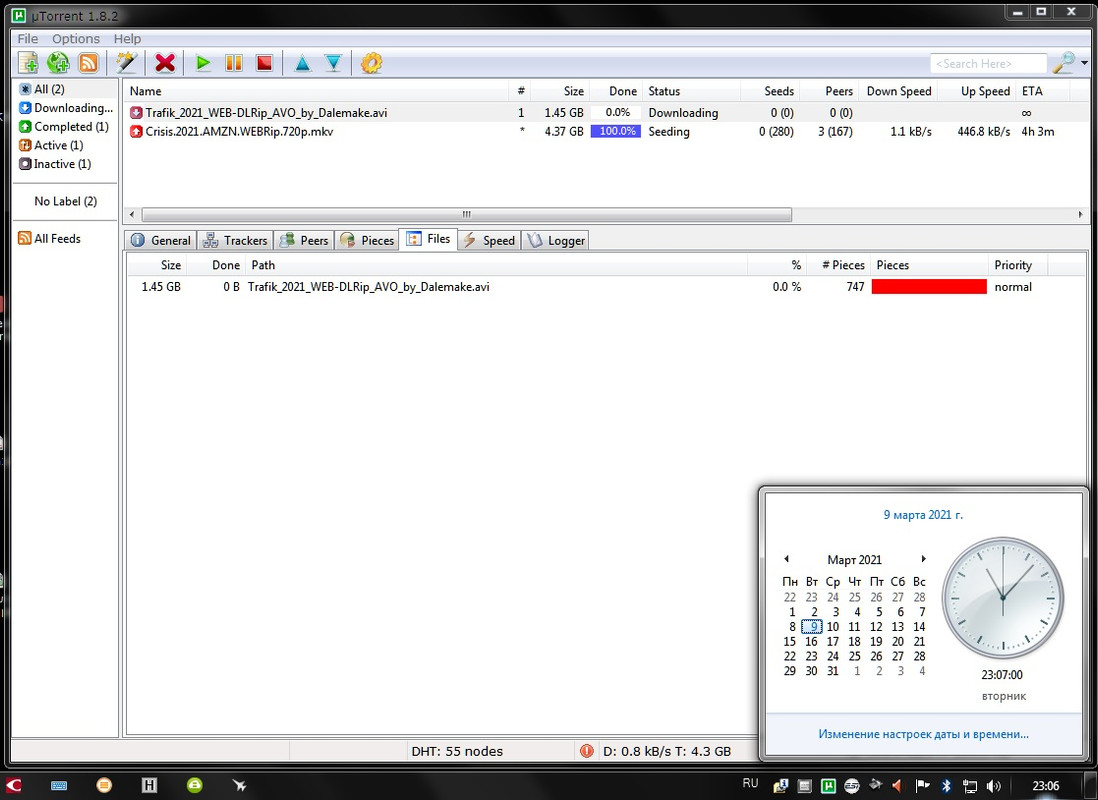Viewport: 1098px width, 800px height.
Task: Click the scroll right arrow of torrent list
Action: click(x=1080, y=214)
